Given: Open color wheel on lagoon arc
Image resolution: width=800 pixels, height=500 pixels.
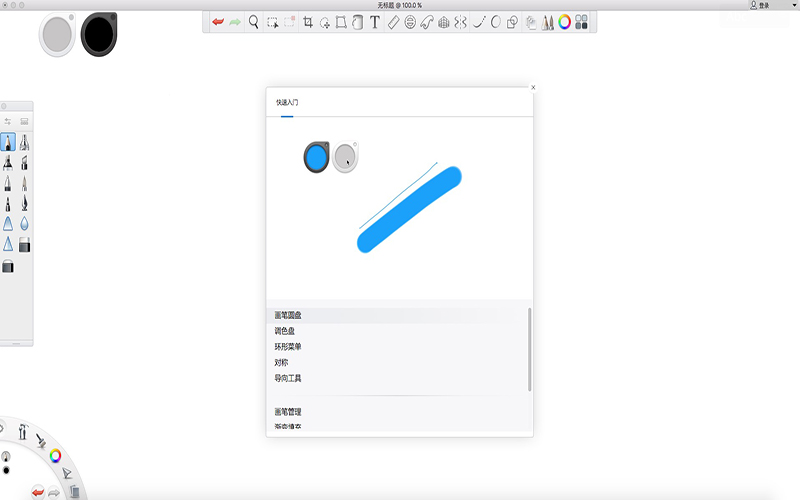Looking at the screenshot, I should (55, 456).
